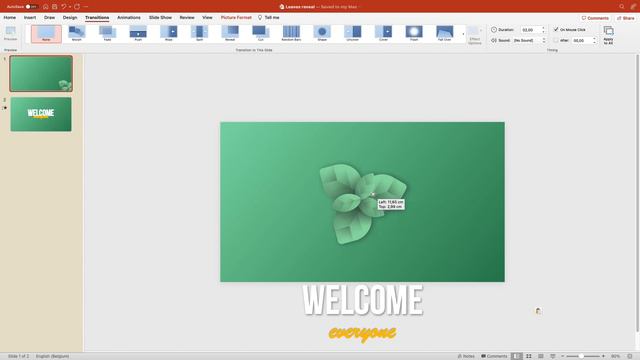Open the Sound dropdown
Image resolution: width=640 pixels, height=360 pixels.
tap(529, 40)
